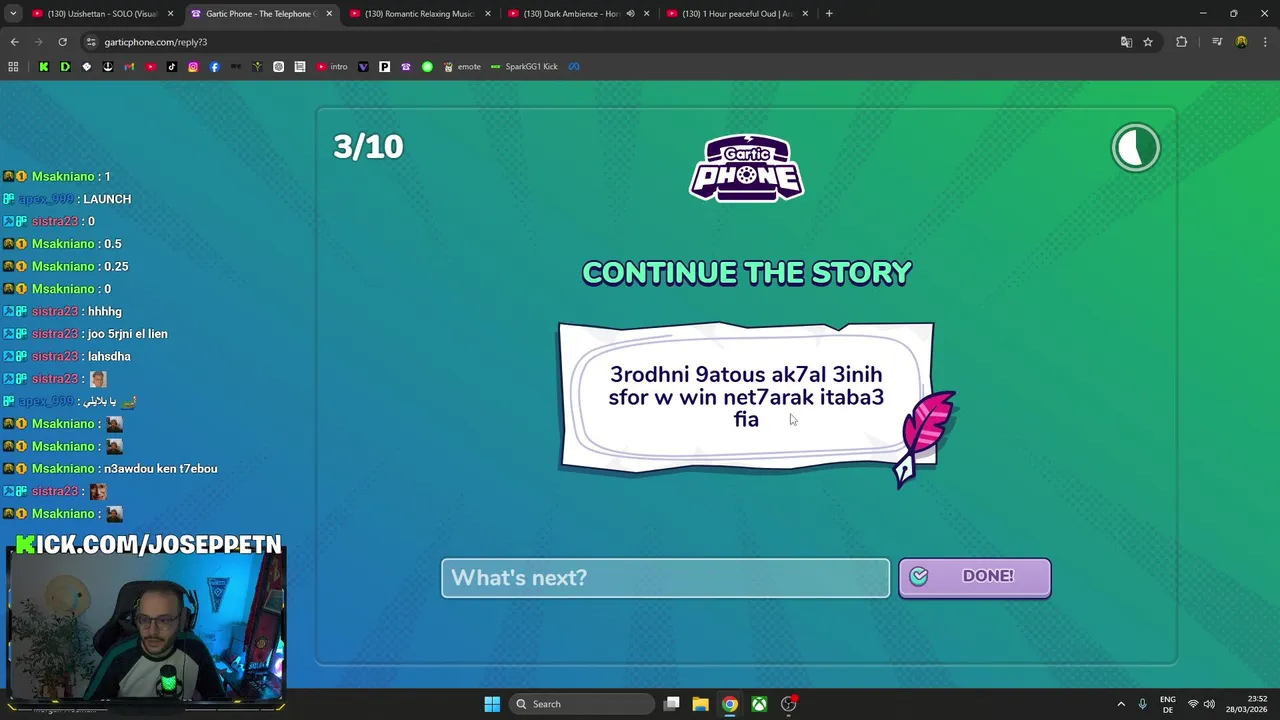Close the 1 Hour peaceful Oud tab
The image size is (1280, 720).
click(805, 14)
